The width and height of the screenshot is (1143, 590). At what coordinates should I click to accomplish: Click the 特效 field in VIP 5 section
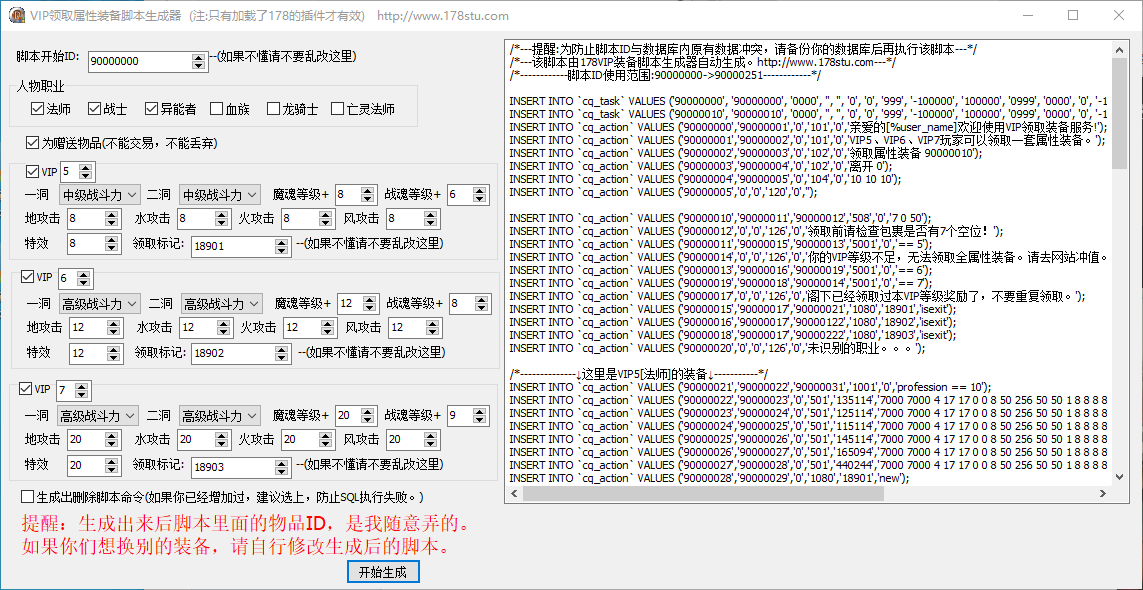(86, 243)
